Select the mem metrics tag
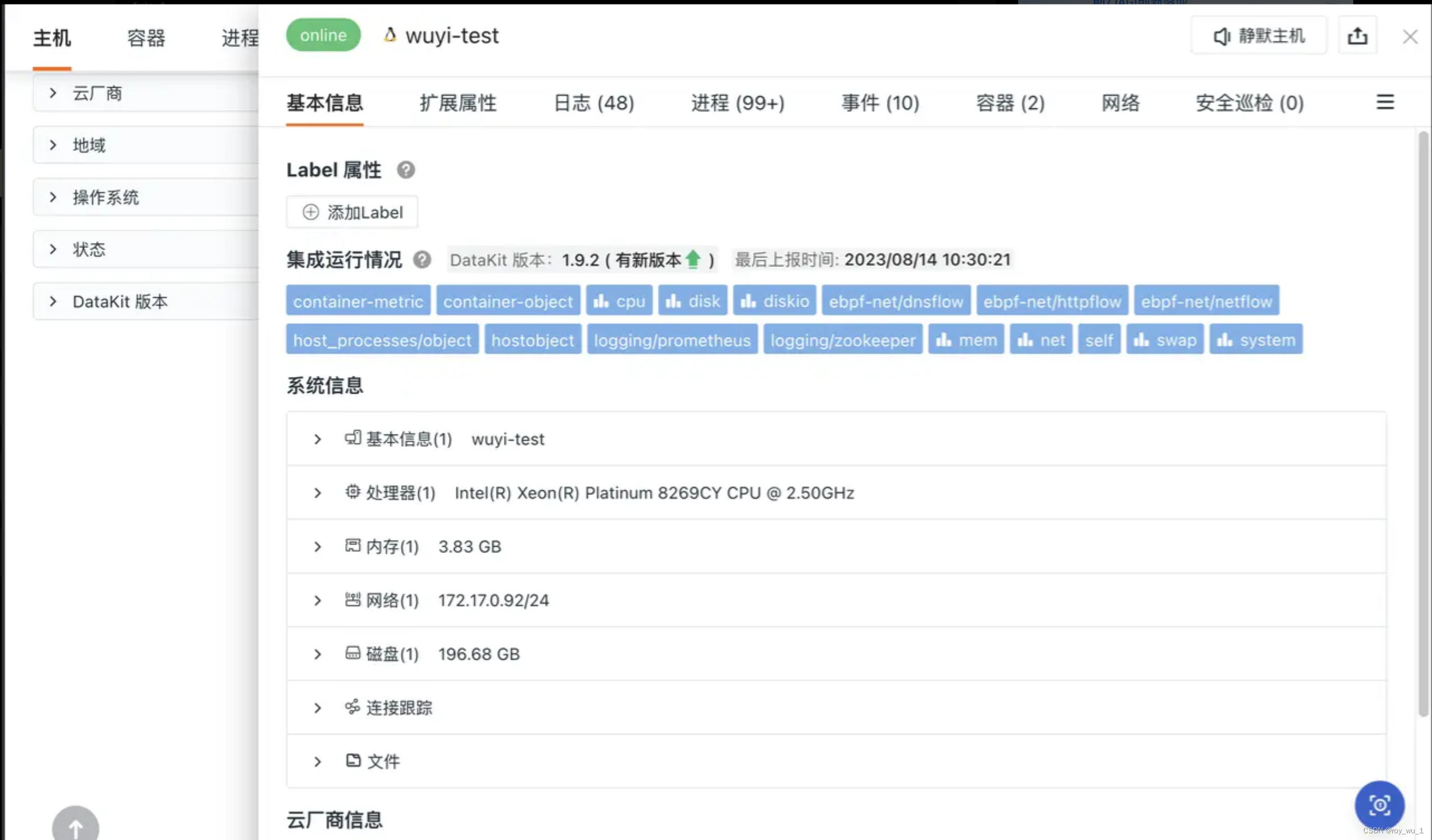1432x840 pixels. pos(966,340)
